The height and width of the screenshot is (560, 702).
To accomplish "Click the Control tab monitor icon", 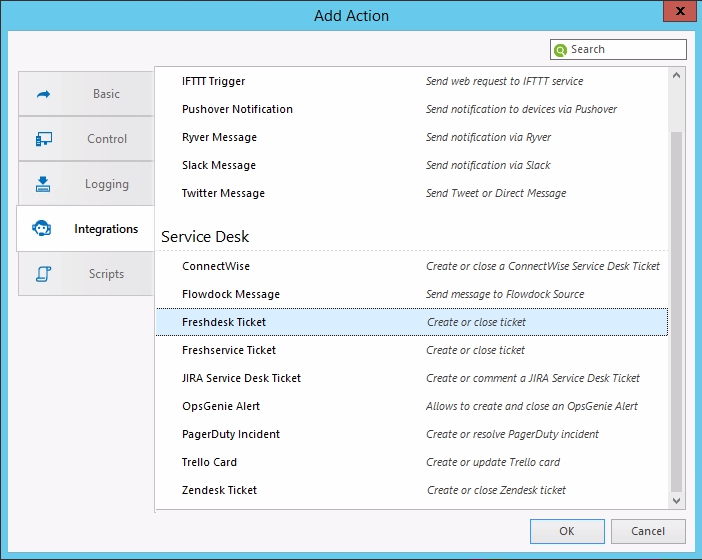I will (x=43, y=139).
